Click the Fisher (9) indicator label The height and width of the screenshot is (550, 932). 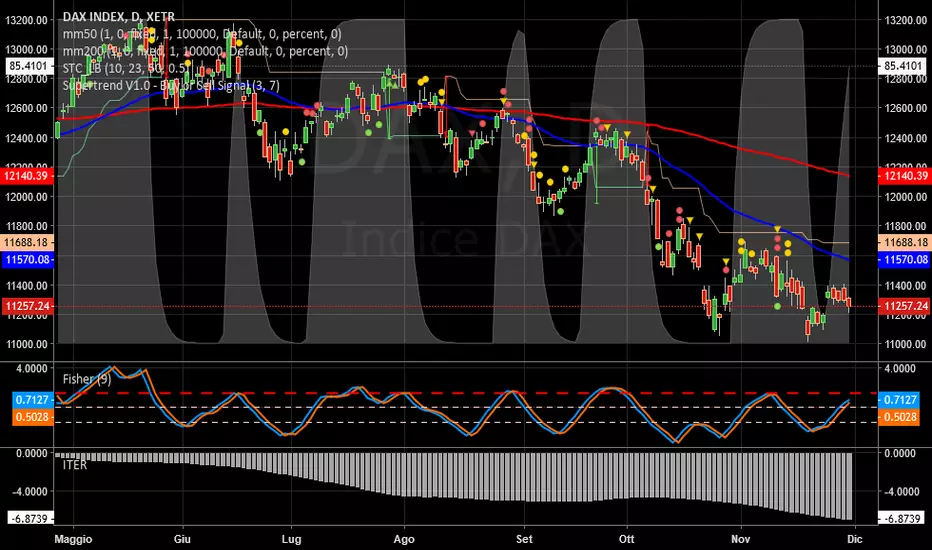tap(87, 379)
